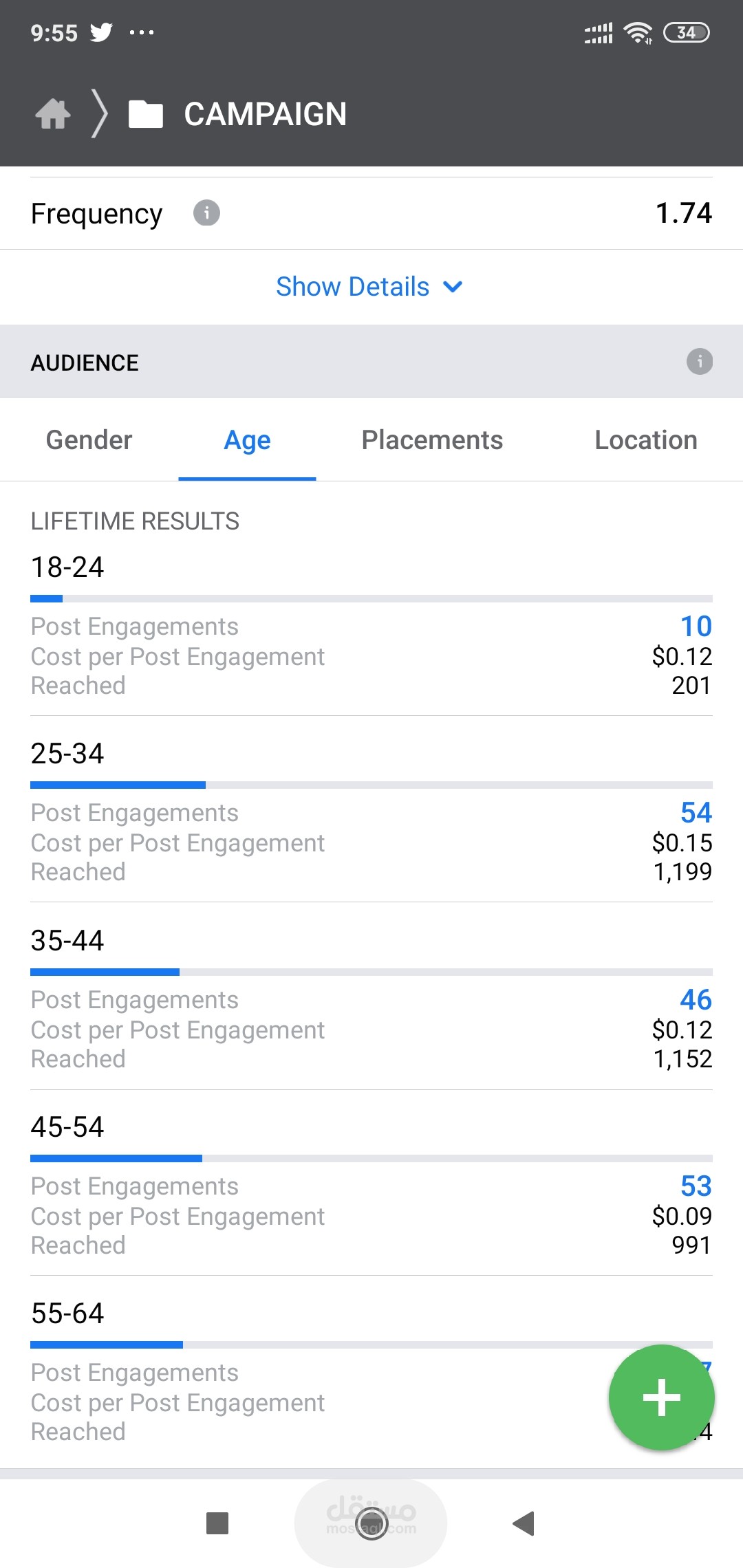The image size is (743, 1568).
Task: Expand Show Details section
Action: [x=353, y=287]
